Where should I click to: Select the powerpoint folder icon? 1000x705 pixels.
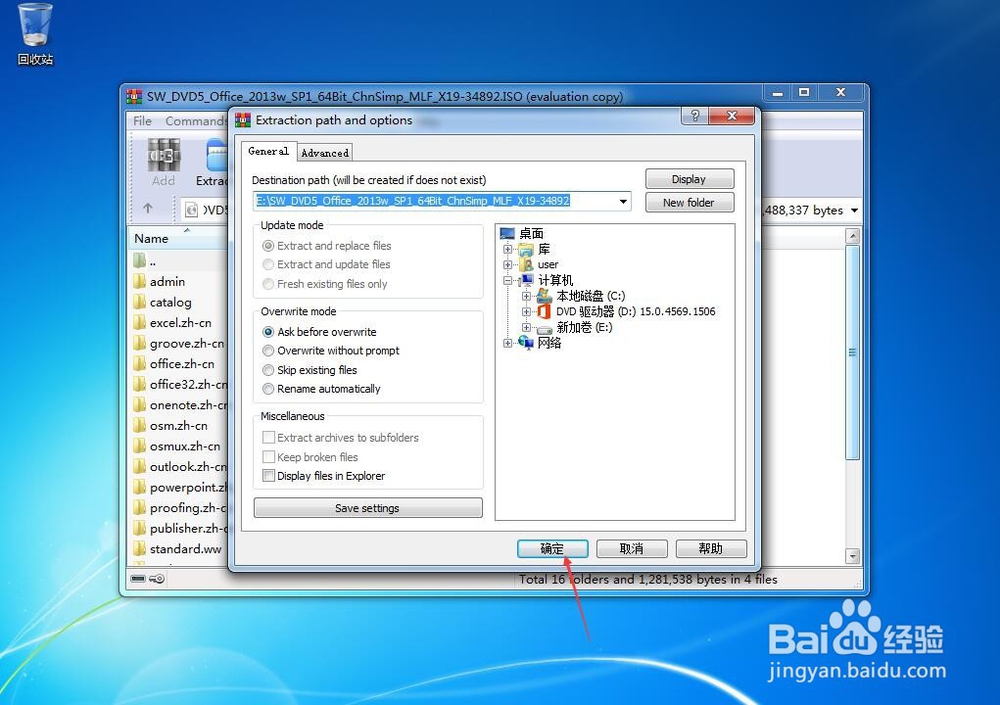140,487
